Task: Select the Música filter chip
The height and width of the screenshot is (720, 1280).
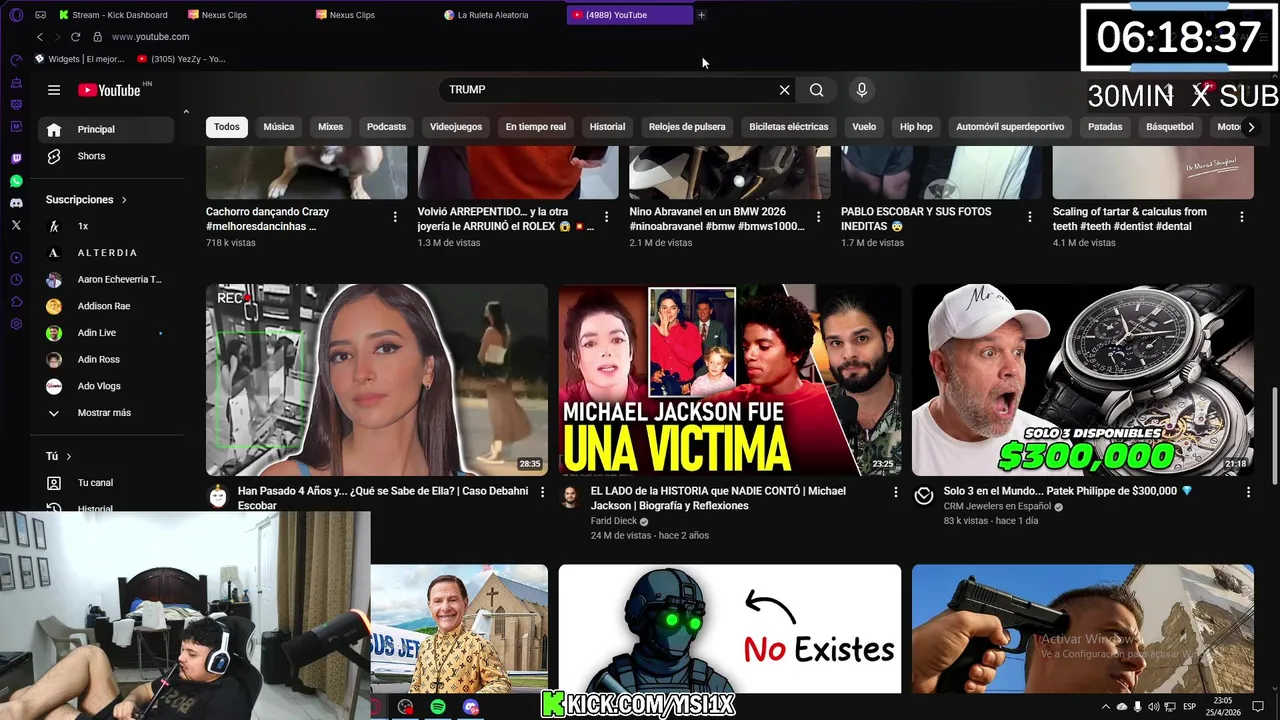Action: pos(278,127)
